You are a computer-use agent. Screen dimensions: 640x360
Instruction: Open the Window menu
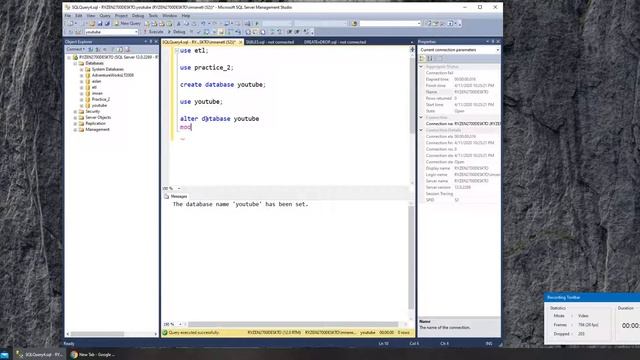(x=170, y=16)
